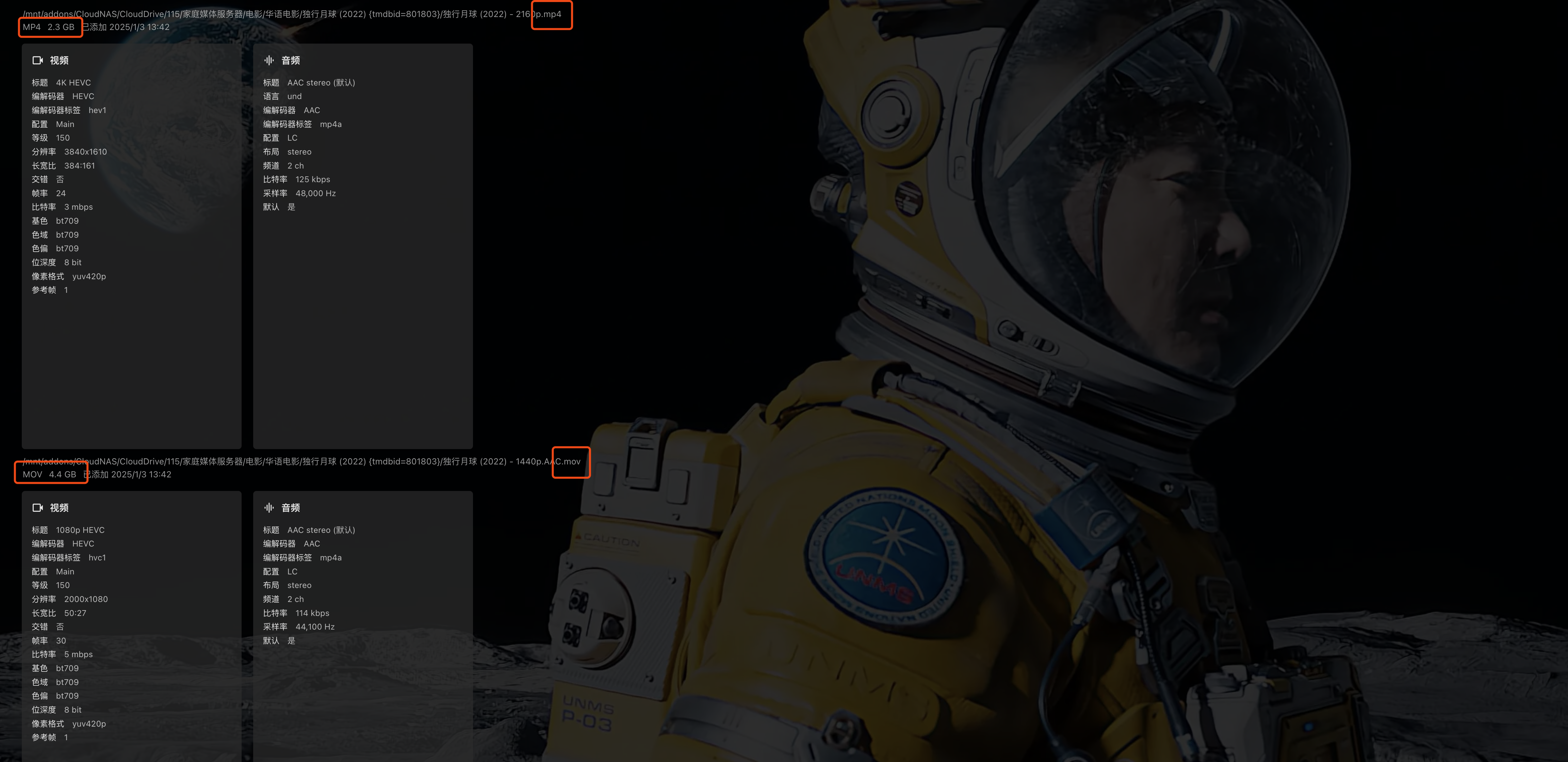Click the 已添加 date beside 4.4 GB
This screenshot has height=762, width=1568.
click(128, 475)
